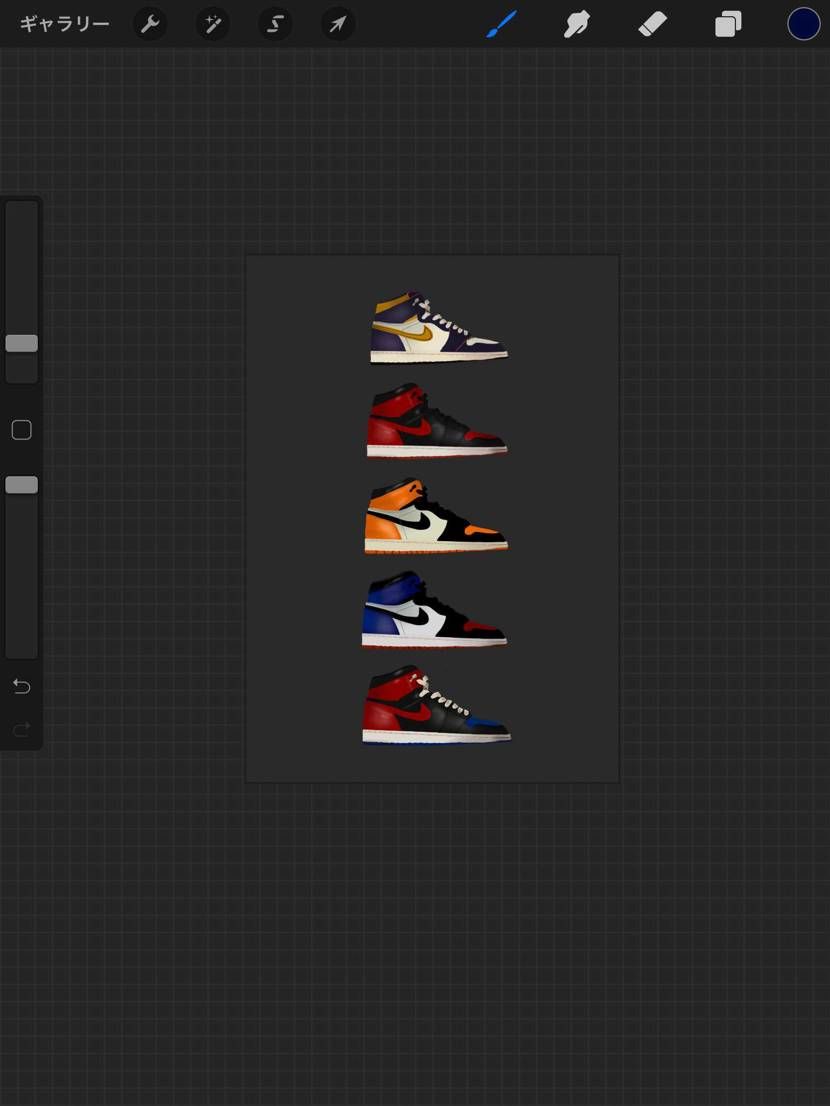Open the Adjustments magic wand menu
The width and height of the screenshot is (830, 1106).
(x=212, y=25)
